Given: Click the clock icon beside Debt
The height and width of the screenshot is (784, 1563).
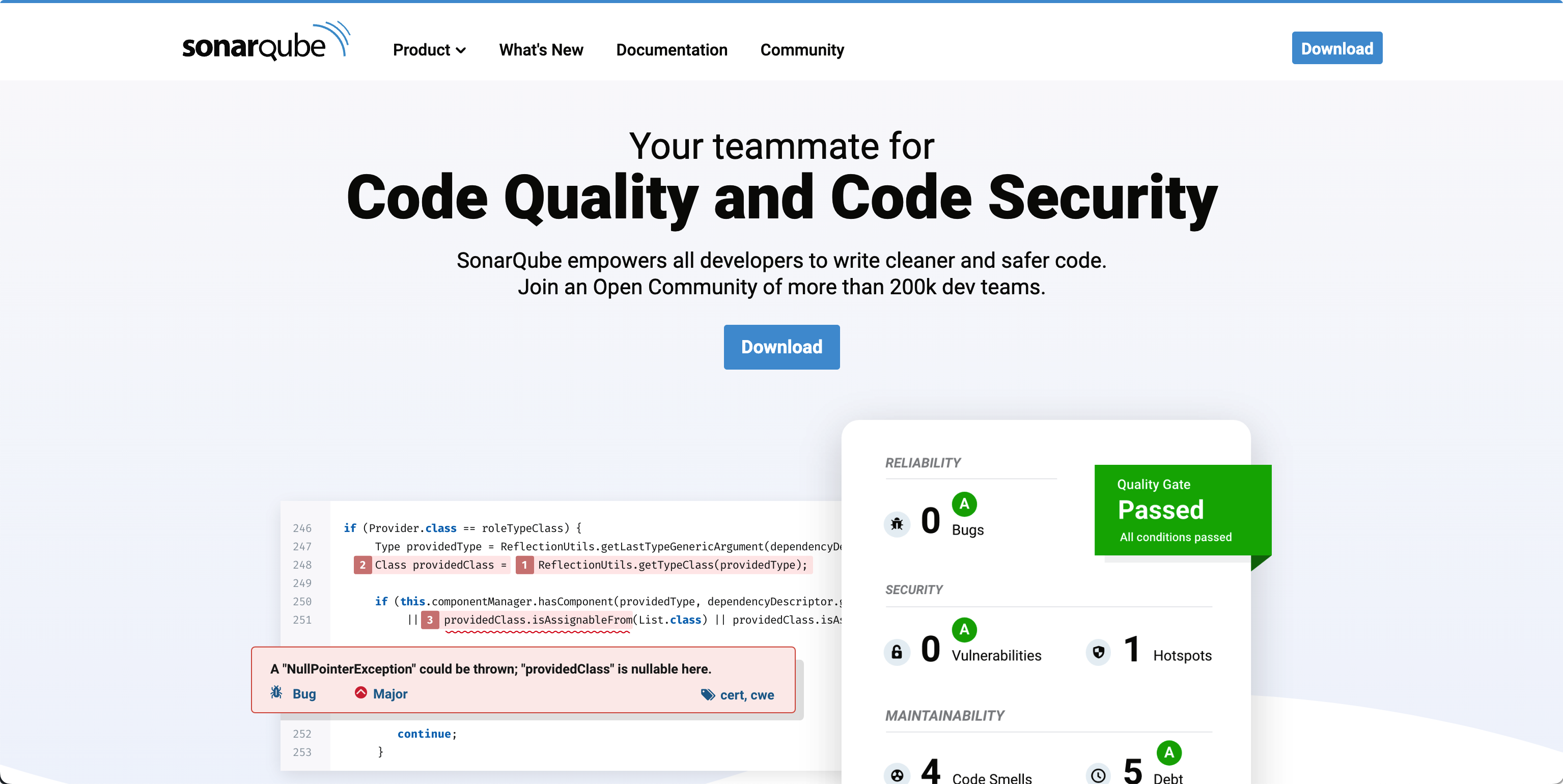Looking at the screenshot, I should click(1098, 775).
